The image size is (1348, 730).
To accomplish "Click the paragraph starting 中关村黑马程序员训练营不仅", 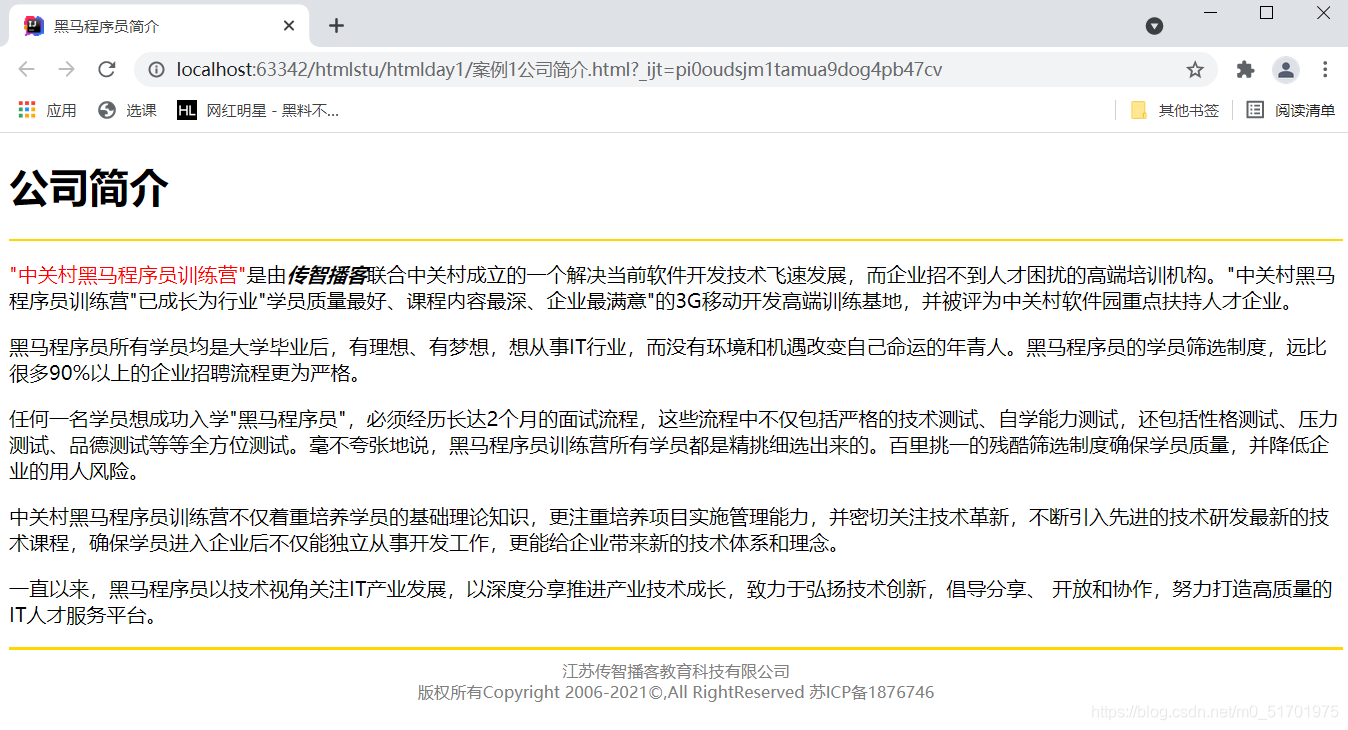I will point(669,530).
